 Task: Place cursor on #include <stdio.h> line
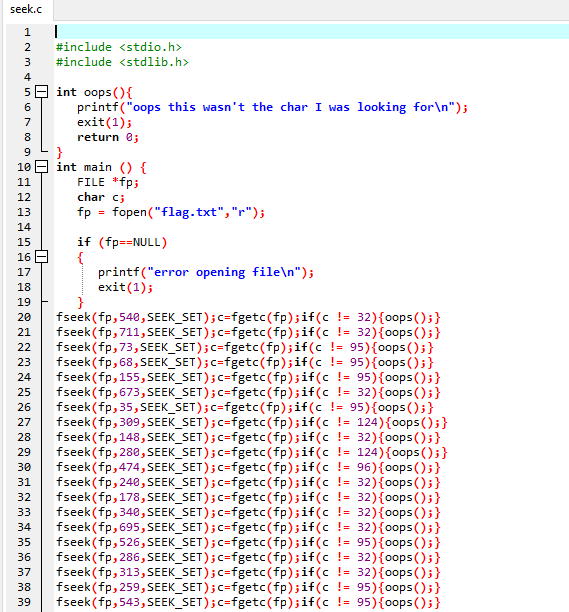click(119, 47)
